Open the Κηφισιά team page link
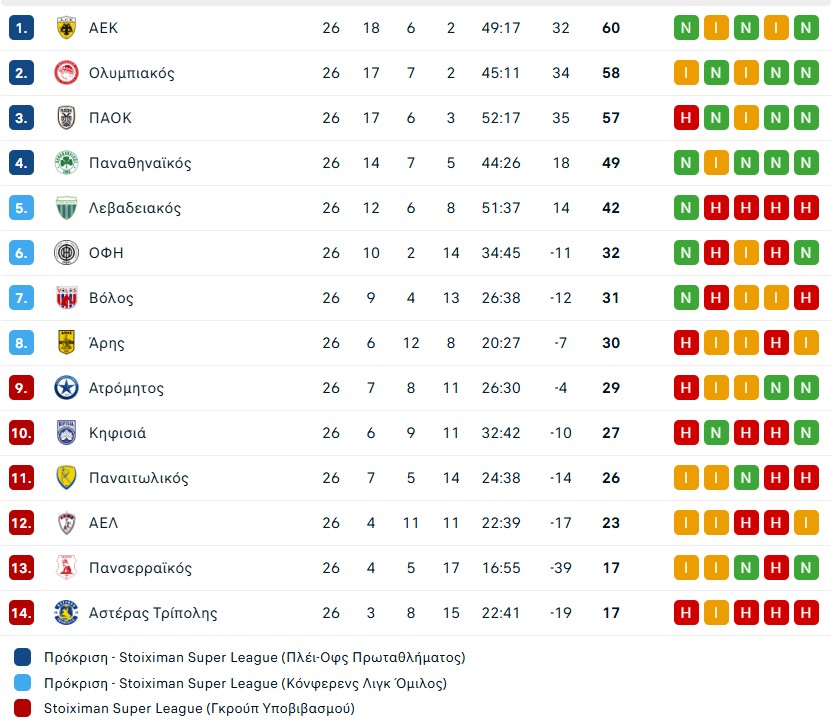 point(117,433)
